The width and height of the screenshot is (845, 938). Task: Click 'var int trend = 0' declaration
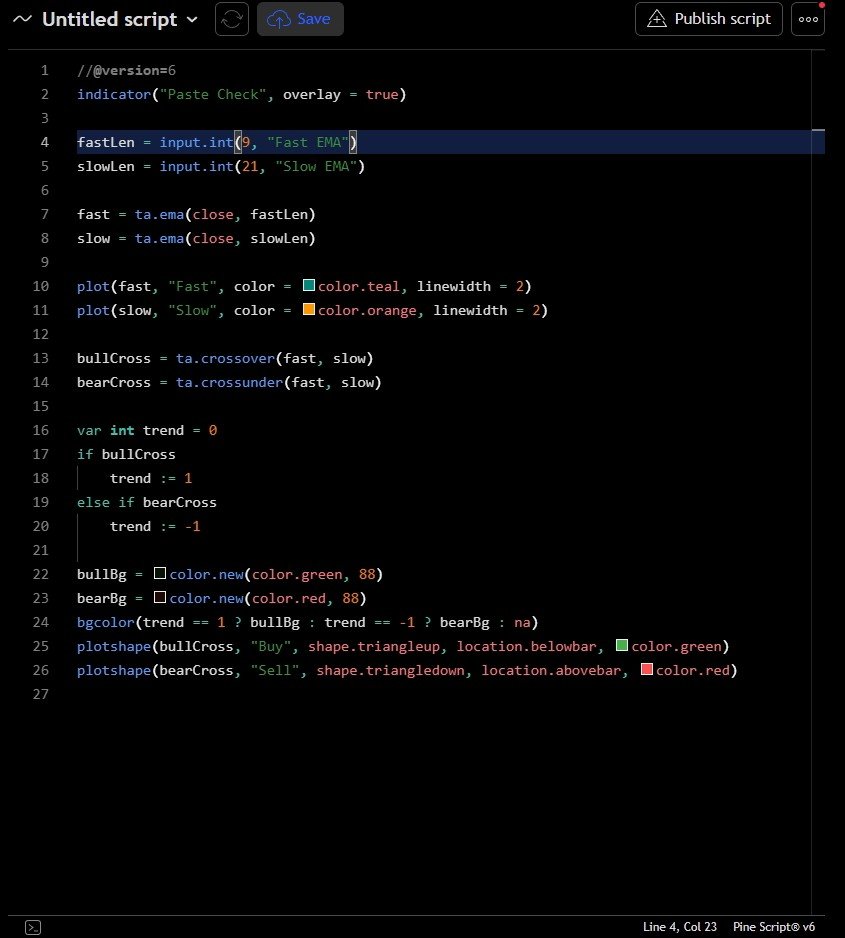147,430
